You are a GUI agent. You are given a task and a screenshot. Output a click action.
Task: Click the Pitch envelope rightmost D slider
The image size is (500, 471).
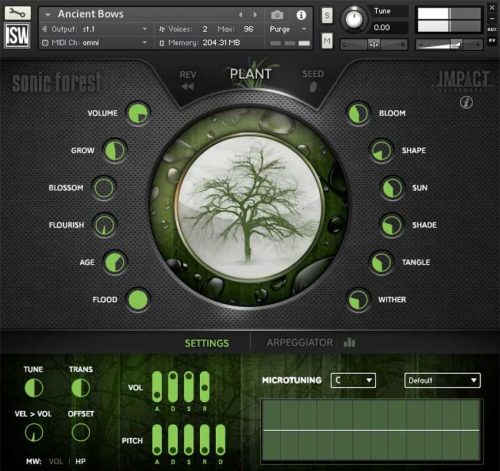pos(220,440)
